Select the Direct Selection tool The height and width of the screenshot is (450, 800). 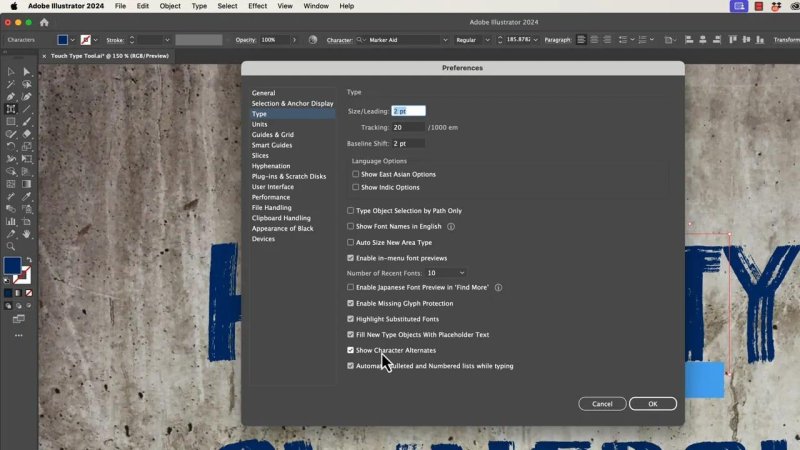tap(27, 71)
